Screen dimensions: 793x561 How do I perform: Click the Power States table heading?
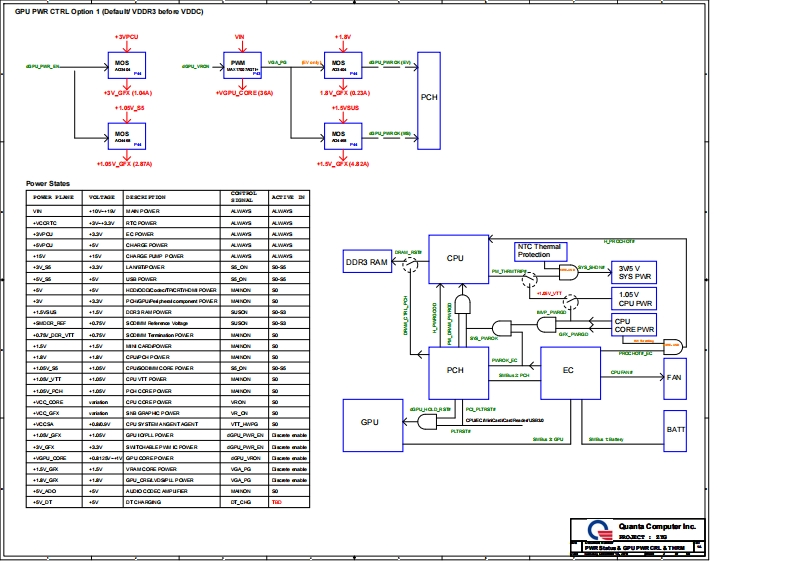point(48,184)
